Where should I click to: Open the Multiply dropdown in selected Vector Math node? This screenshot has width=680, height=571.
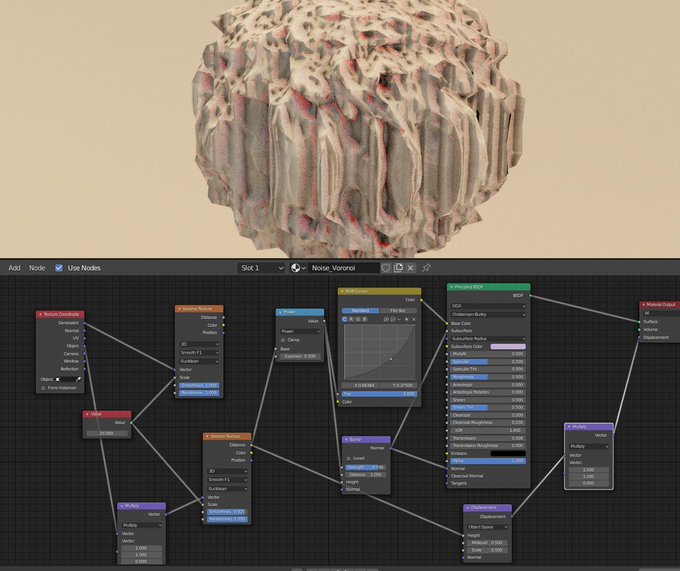tap(589, 447)
